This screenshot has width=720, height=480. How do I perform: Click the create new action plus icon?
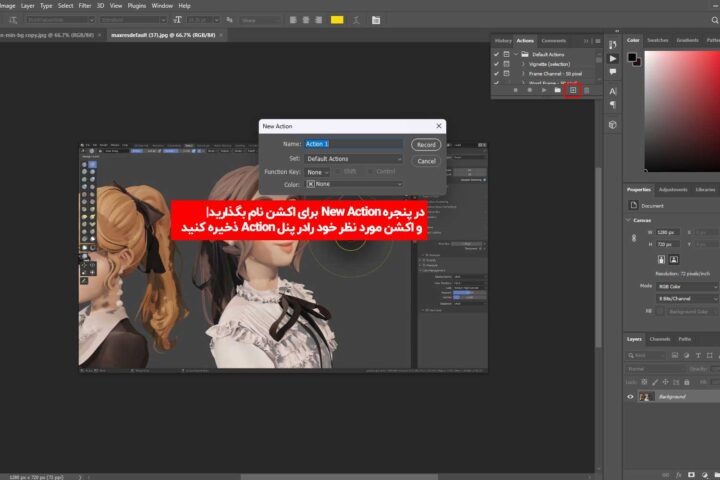[x=573, y=90]
